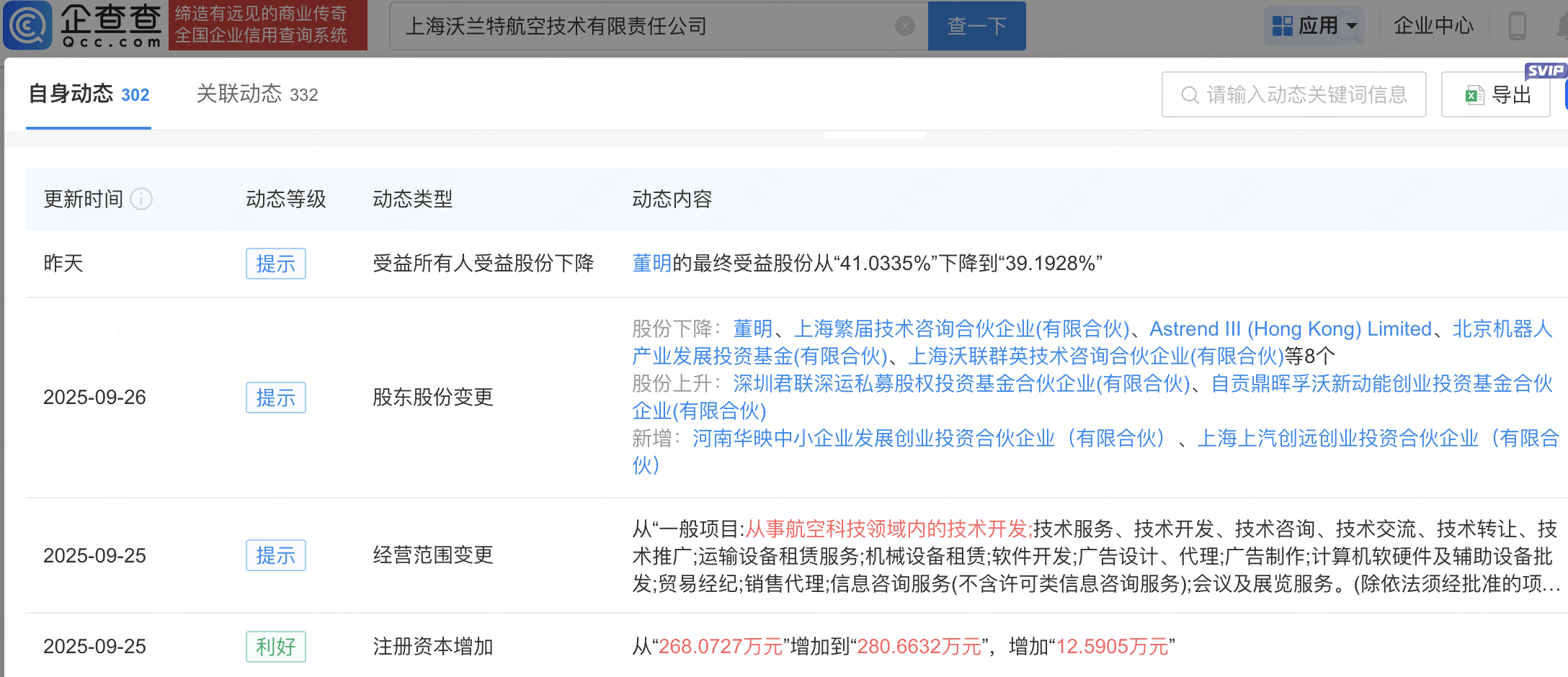This screenshot has width=1568, height=677.
Task: Click the info icon beside 更新时间
Action: [141, 199]
